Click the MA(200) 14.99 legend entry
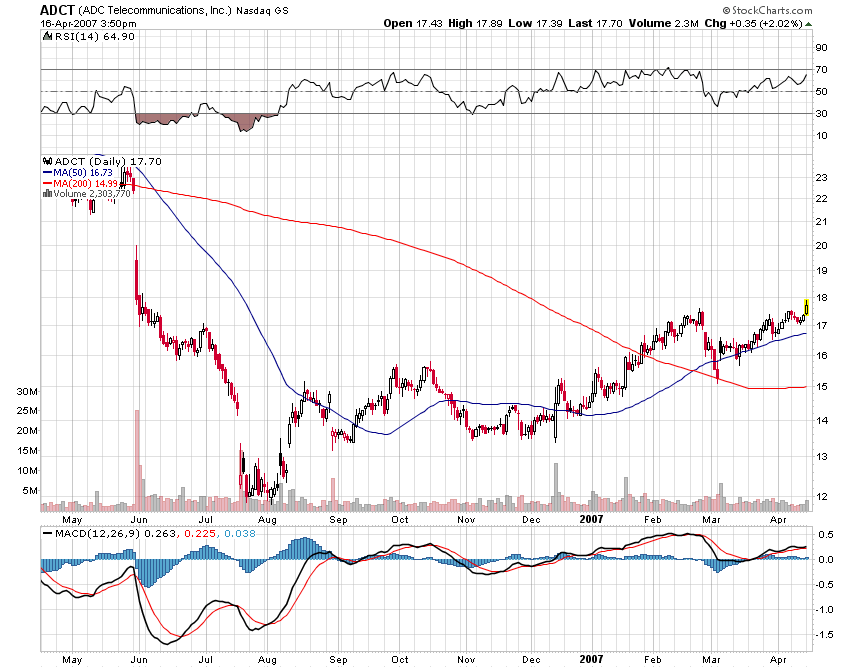The image size is (850, 668). pos(80,183)
